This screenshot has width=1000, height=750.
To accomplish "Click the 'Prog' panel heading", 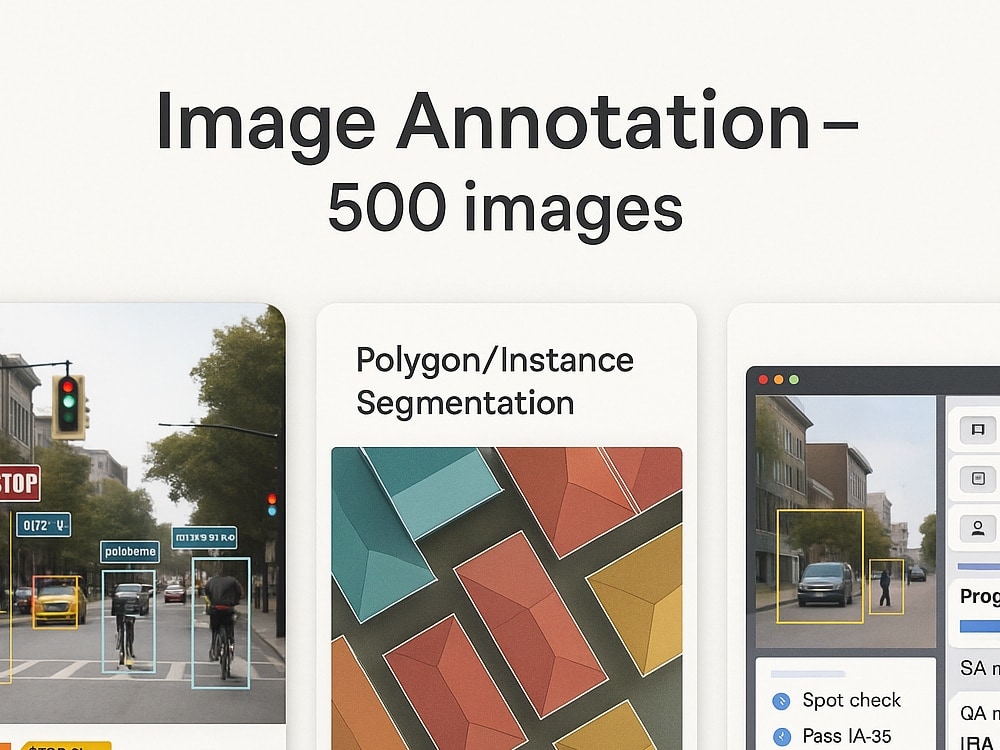I will (980, 596).
